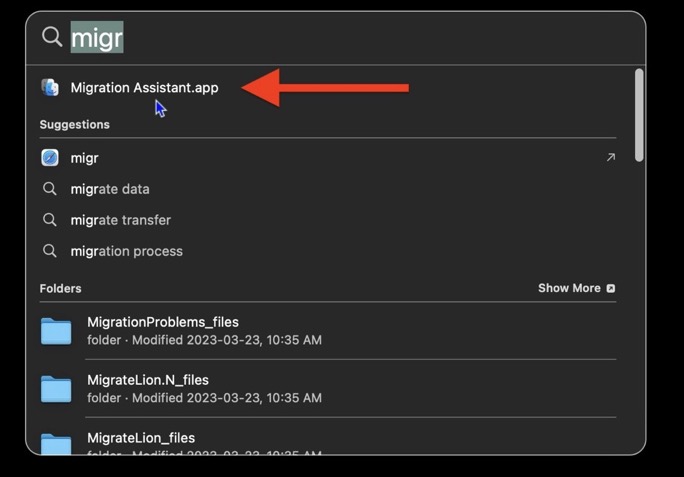
Task: Click the 'migr' search field text
Action: 97,38
